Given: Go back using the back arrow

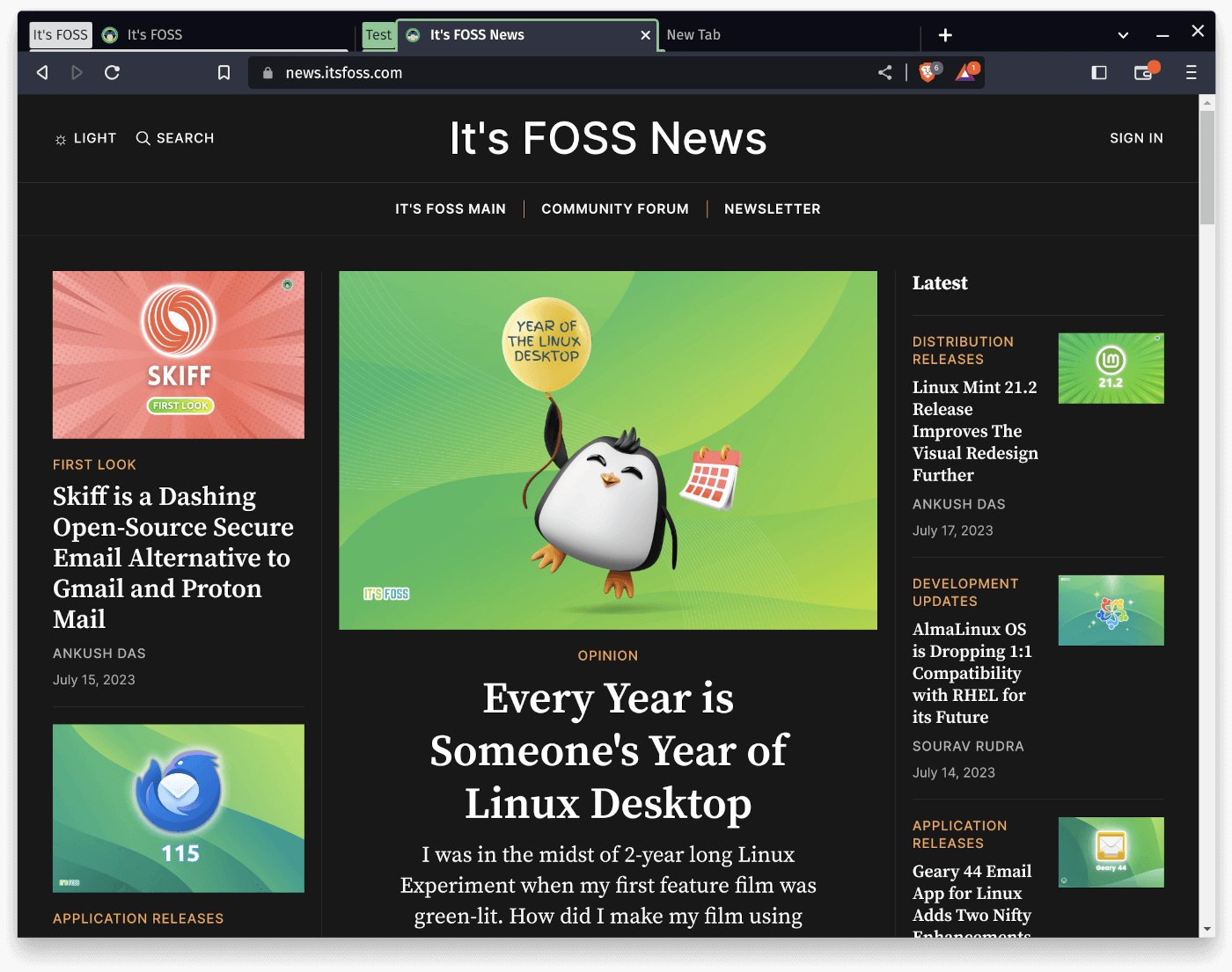Looking at the screenshot, I should point(42,73).
